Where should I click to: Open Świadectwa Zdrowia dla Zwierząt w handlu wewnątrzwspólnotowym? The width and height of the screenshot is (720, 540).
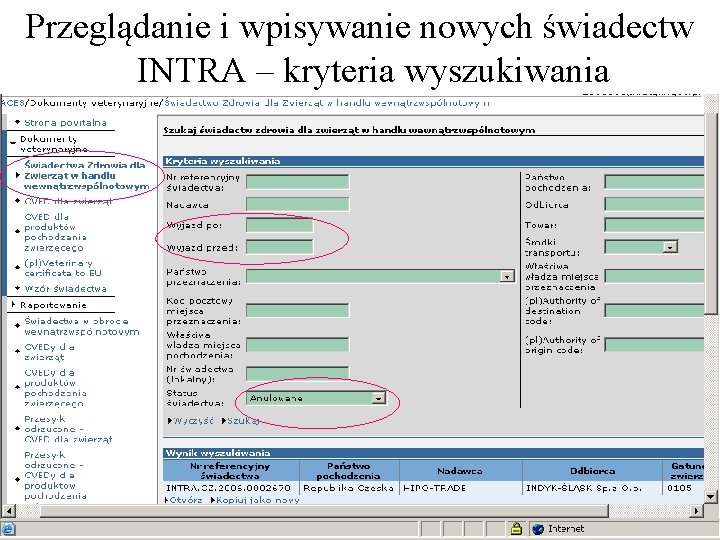click(86, 175)
